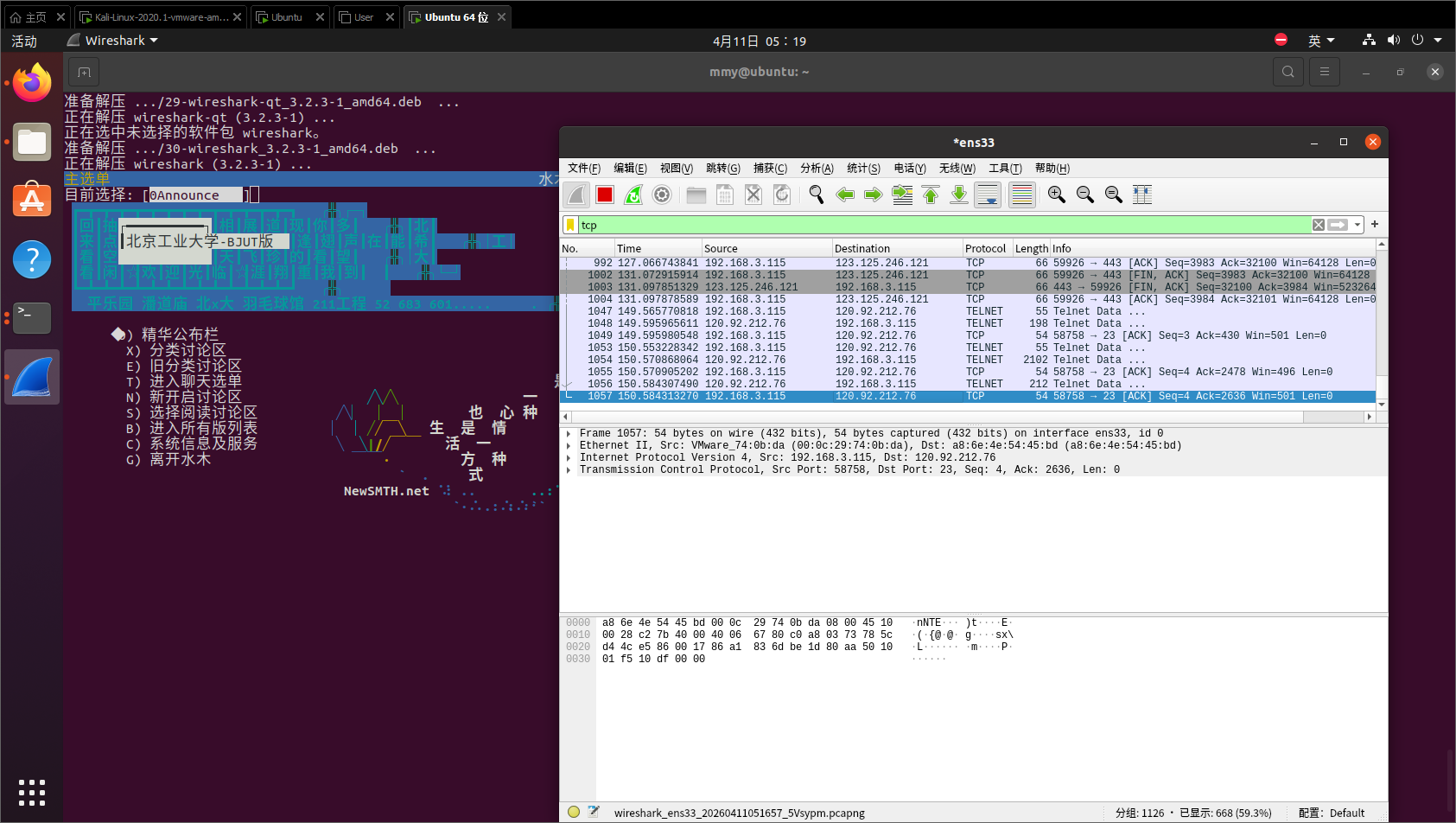Open Files from the Ubuntu dock

pos(32,142)
